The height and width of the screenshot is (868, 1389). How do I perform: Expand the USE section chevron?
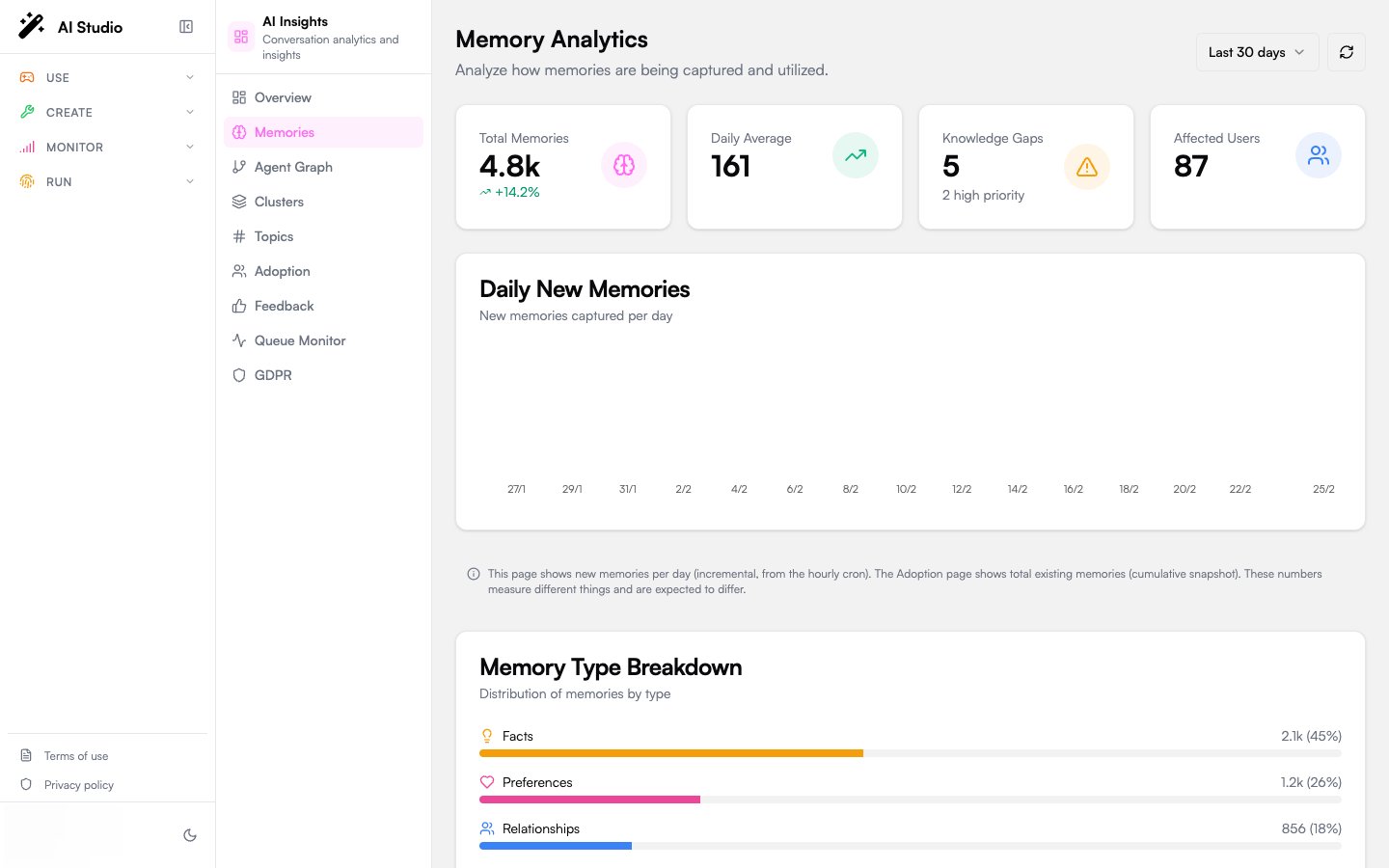190,77
